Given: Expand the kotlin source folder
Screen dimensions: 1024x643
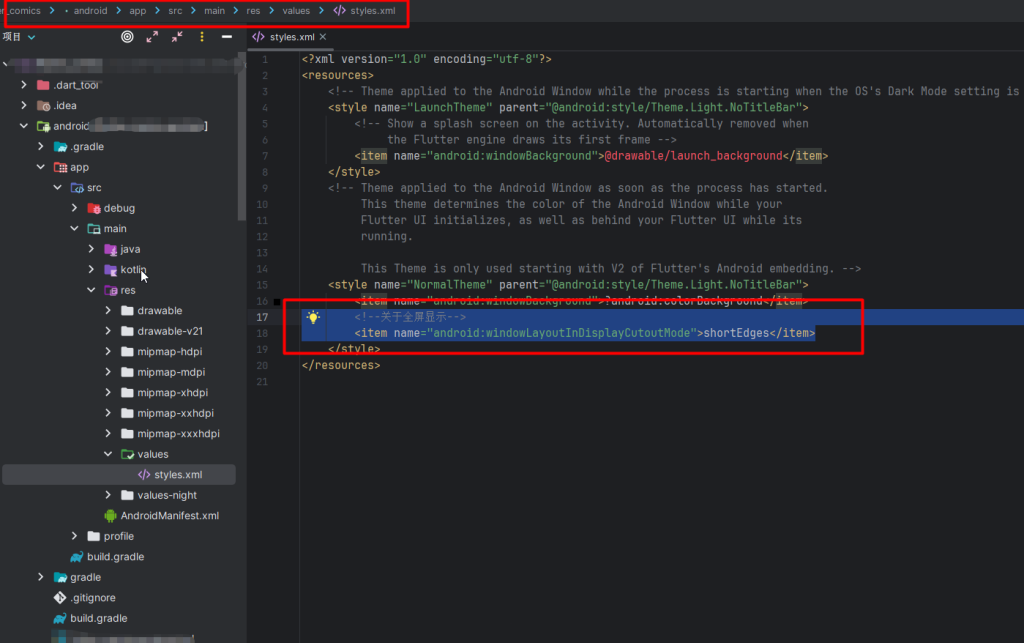Looking at the screenshot, I should (91, 270).
